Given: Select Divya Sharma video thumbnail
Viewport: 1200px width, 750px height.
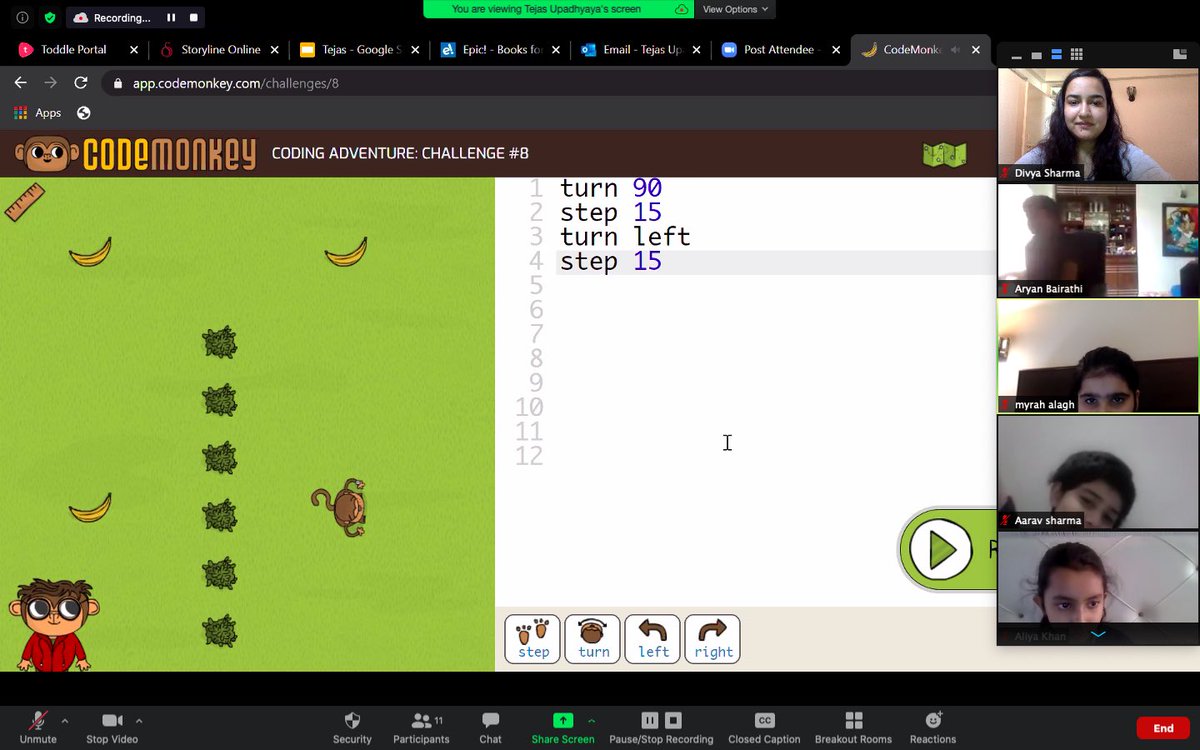Looking at the screenshot, I should pyautogui.click(x=1098, y=125).
